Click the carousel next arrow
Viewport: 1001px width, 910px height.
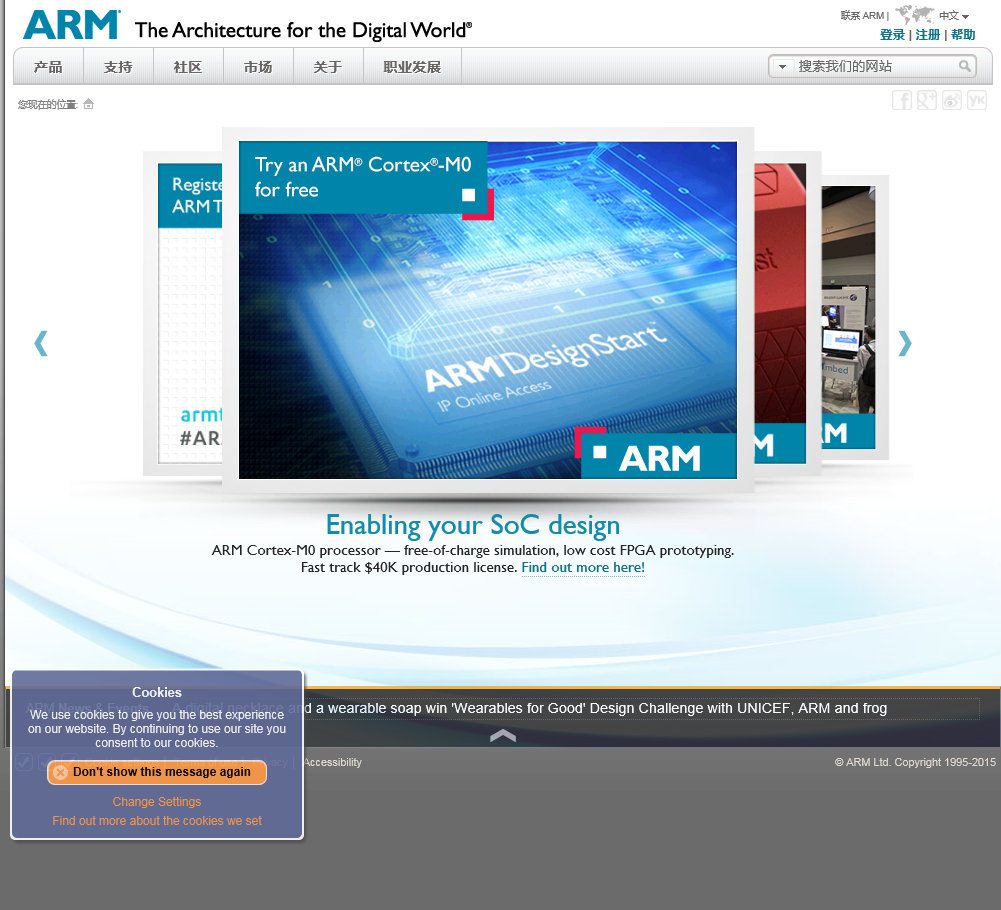point(905,343)
